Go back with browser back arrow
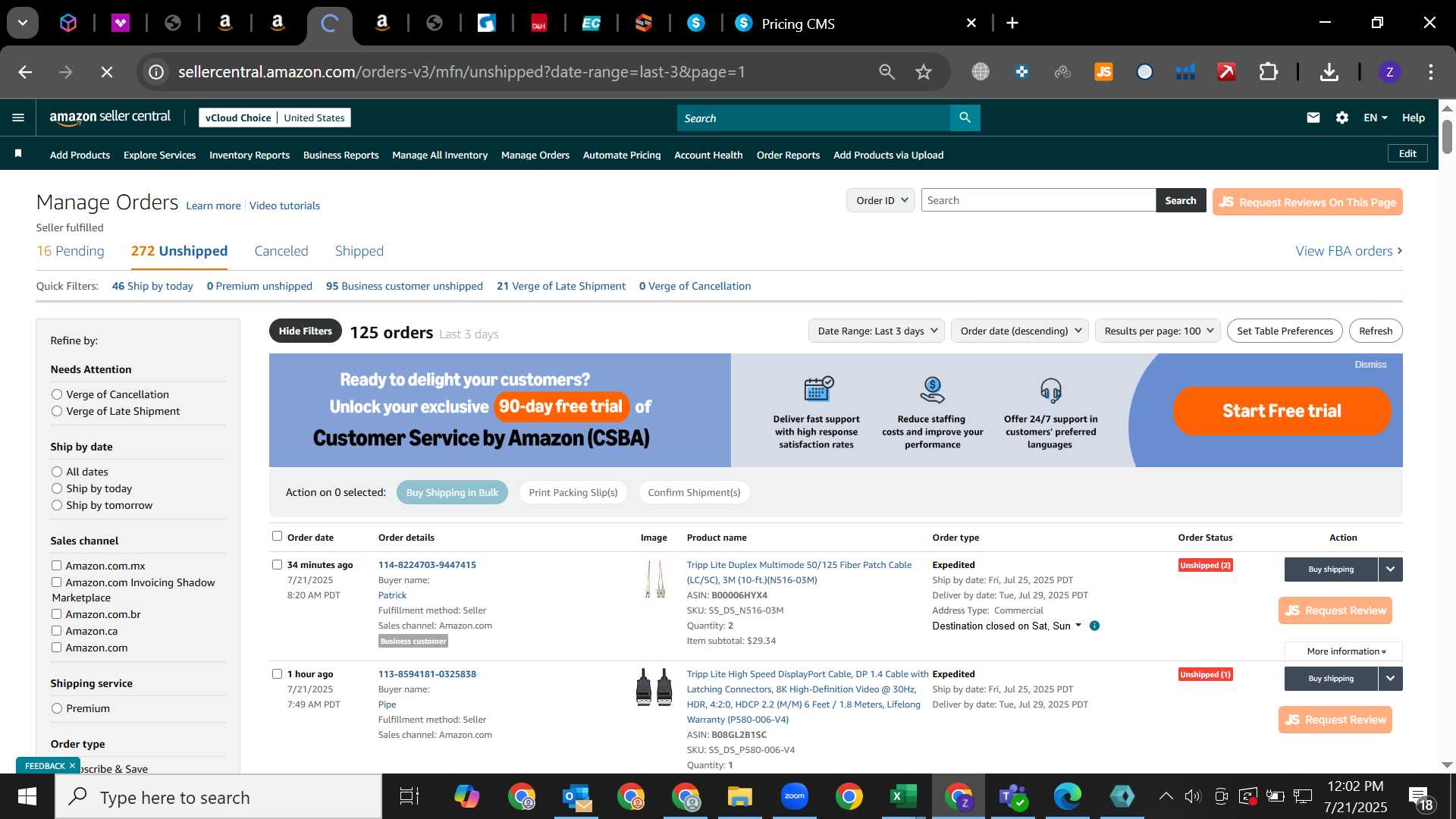Viewport: 1456px width, 819px height. (x=25, y=72)
